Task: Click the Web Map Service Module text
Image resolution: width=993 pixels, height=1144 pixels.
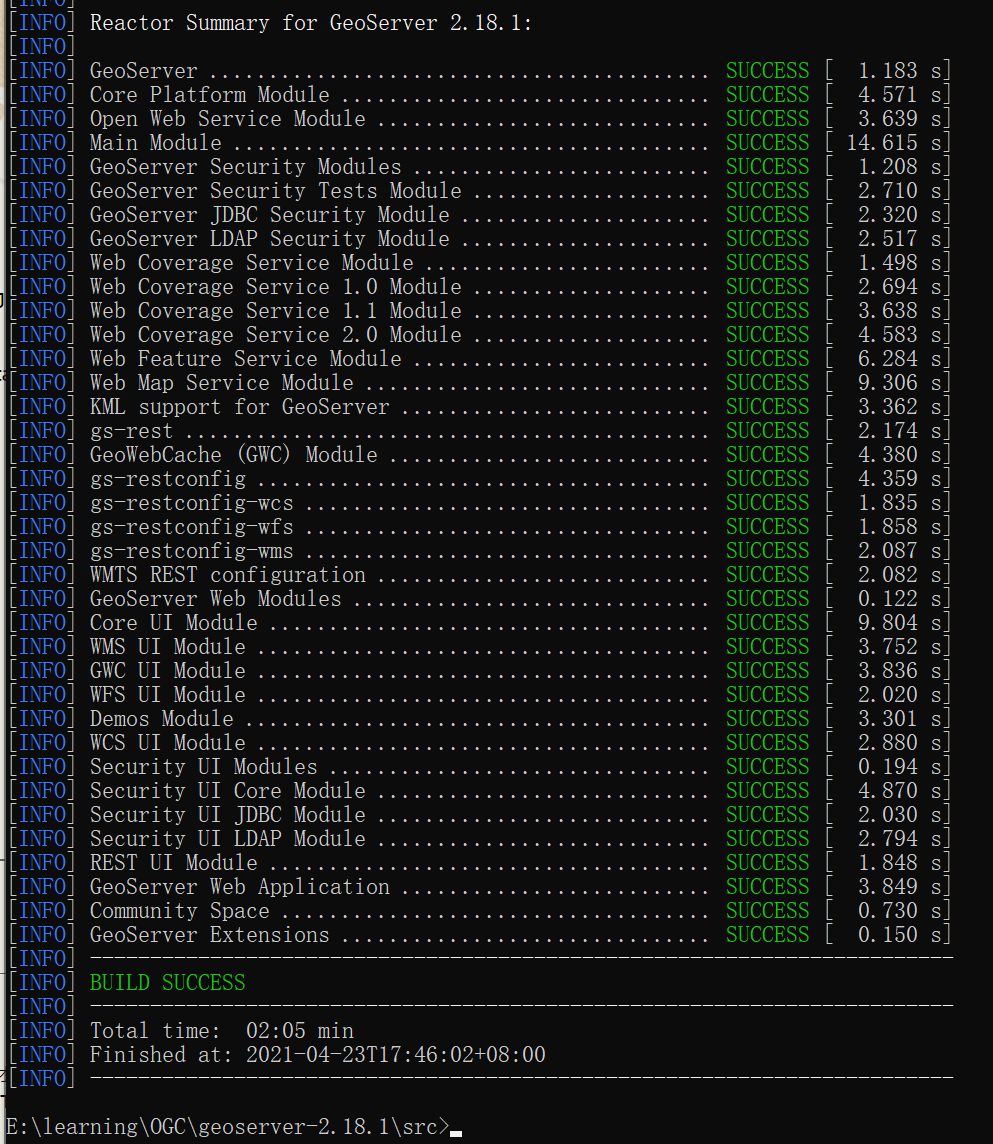Action: [221, 383]
